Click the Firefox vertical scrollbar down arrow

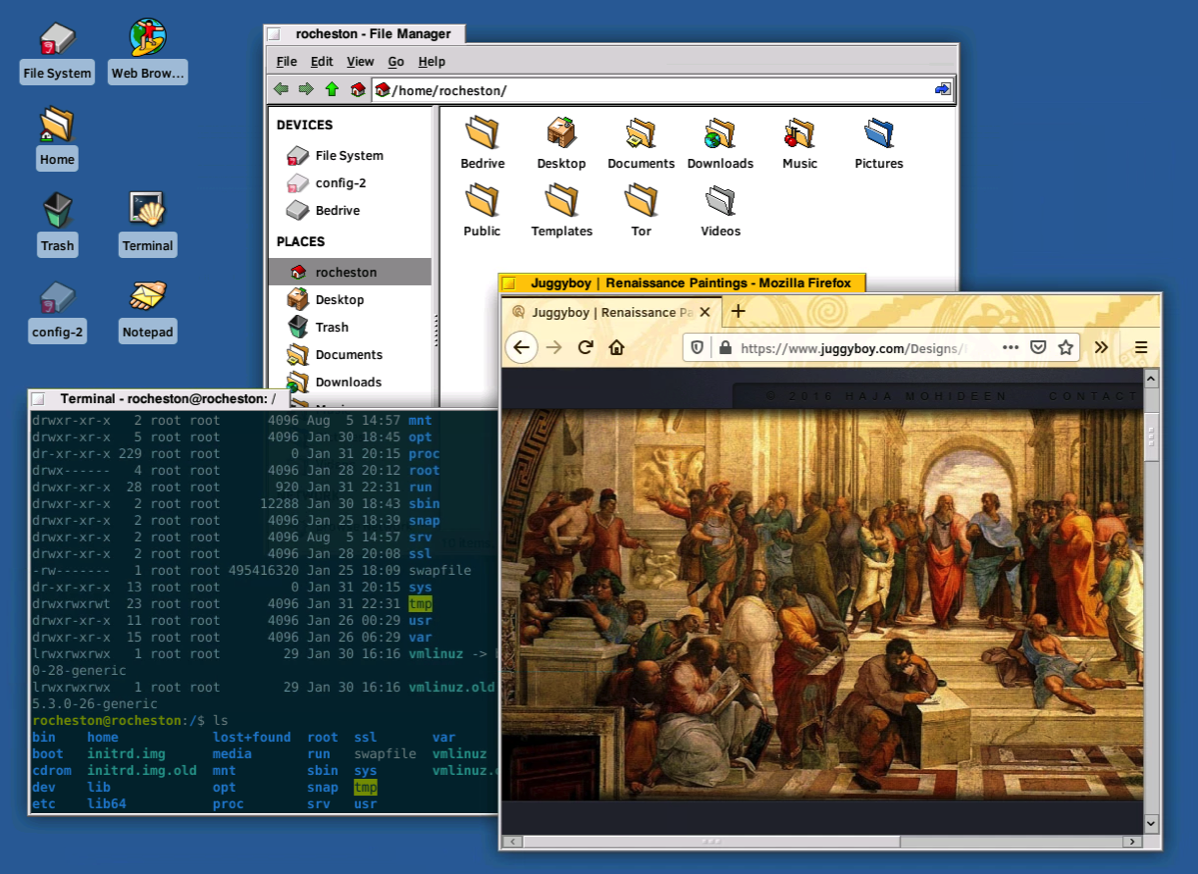click(x=1151, y=823)
